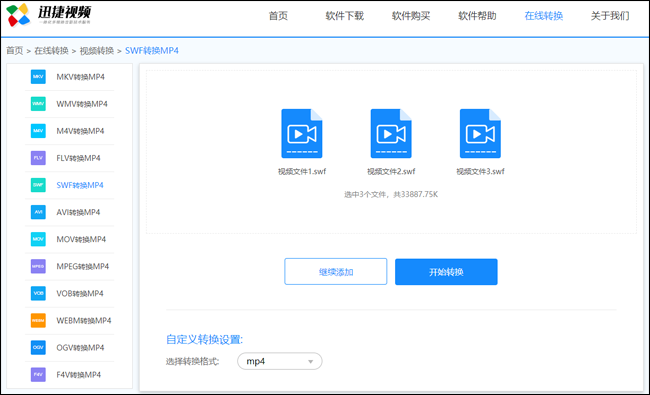Click the F4V format icon in sidebar
Screen dimensions: 650x395
point(38,375)
